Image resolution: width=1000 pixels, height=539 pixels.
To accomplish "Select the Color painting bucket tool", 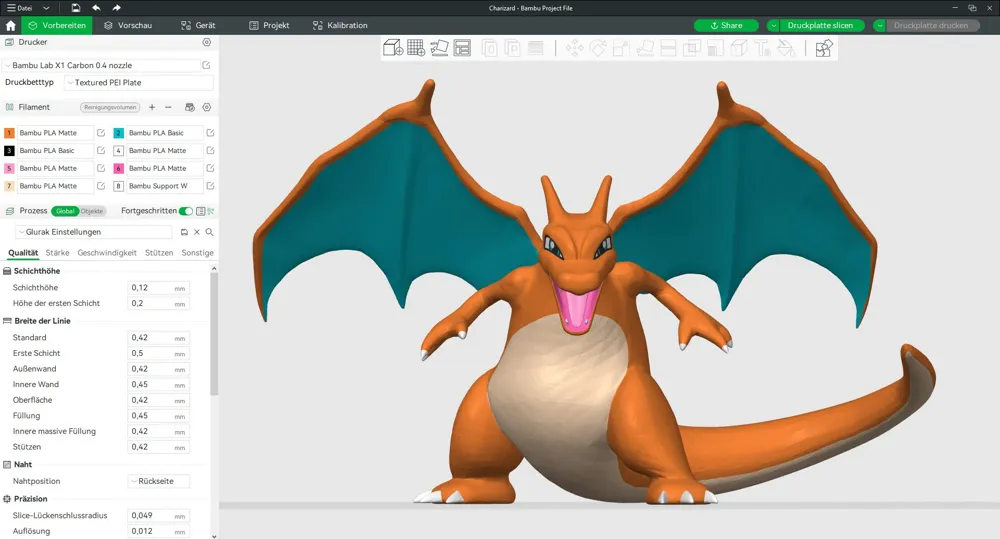I will (786, 48).
